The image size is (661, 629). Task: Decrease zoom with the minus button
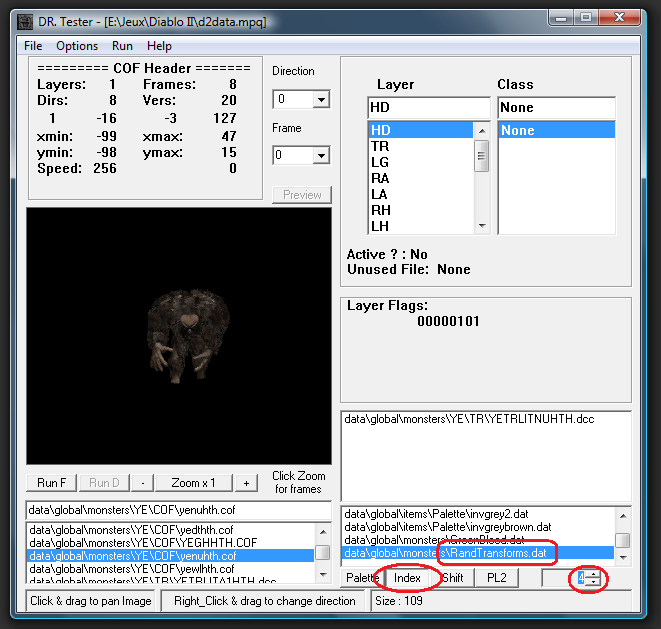(142, 483)
